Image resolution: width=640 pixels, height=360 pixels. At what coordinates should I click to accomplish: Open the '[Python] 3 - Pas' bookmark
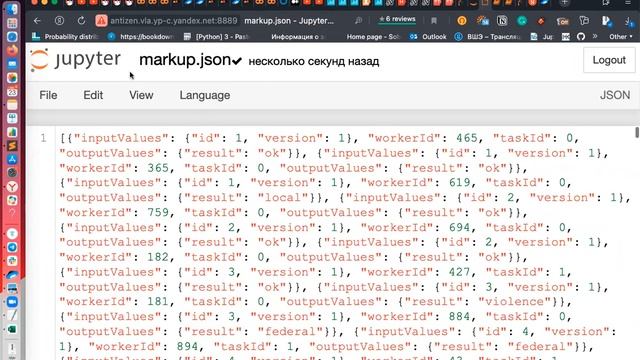click(216, 37)
